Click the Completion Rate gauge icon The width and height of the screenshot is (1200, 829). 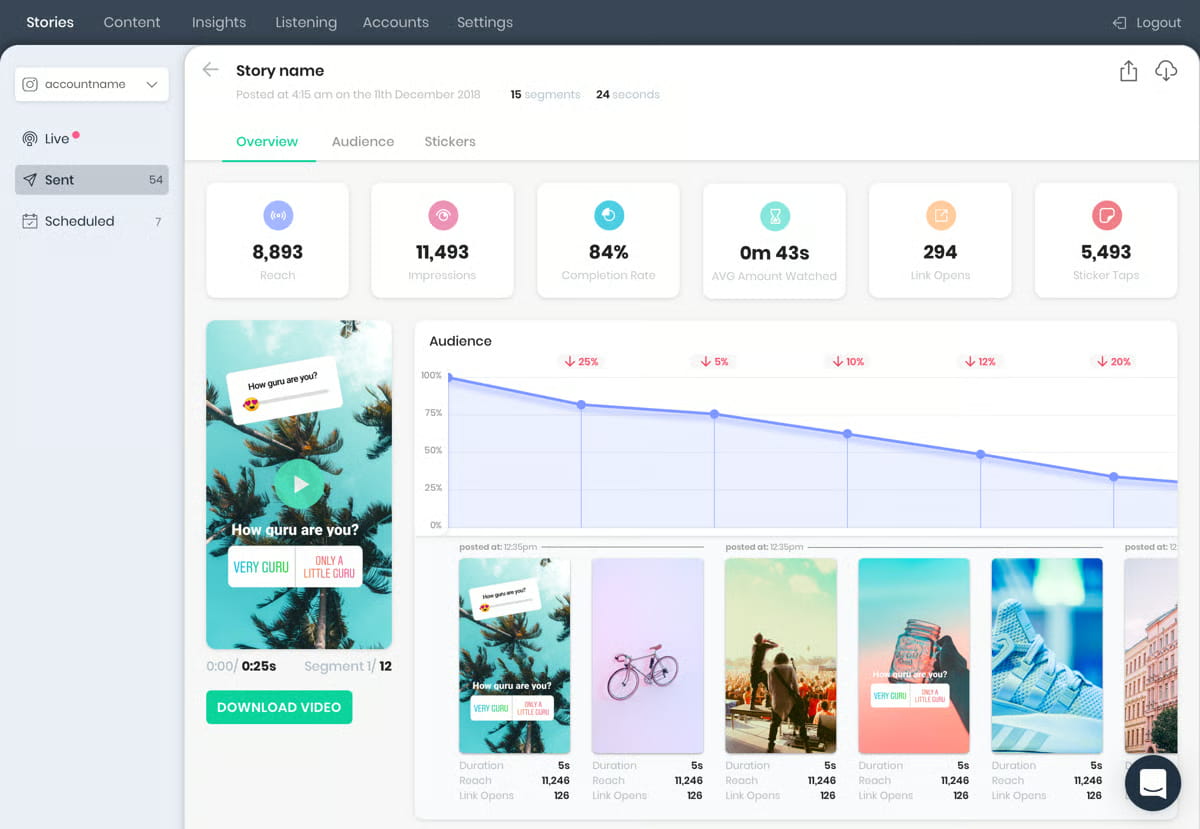[608, 215]
